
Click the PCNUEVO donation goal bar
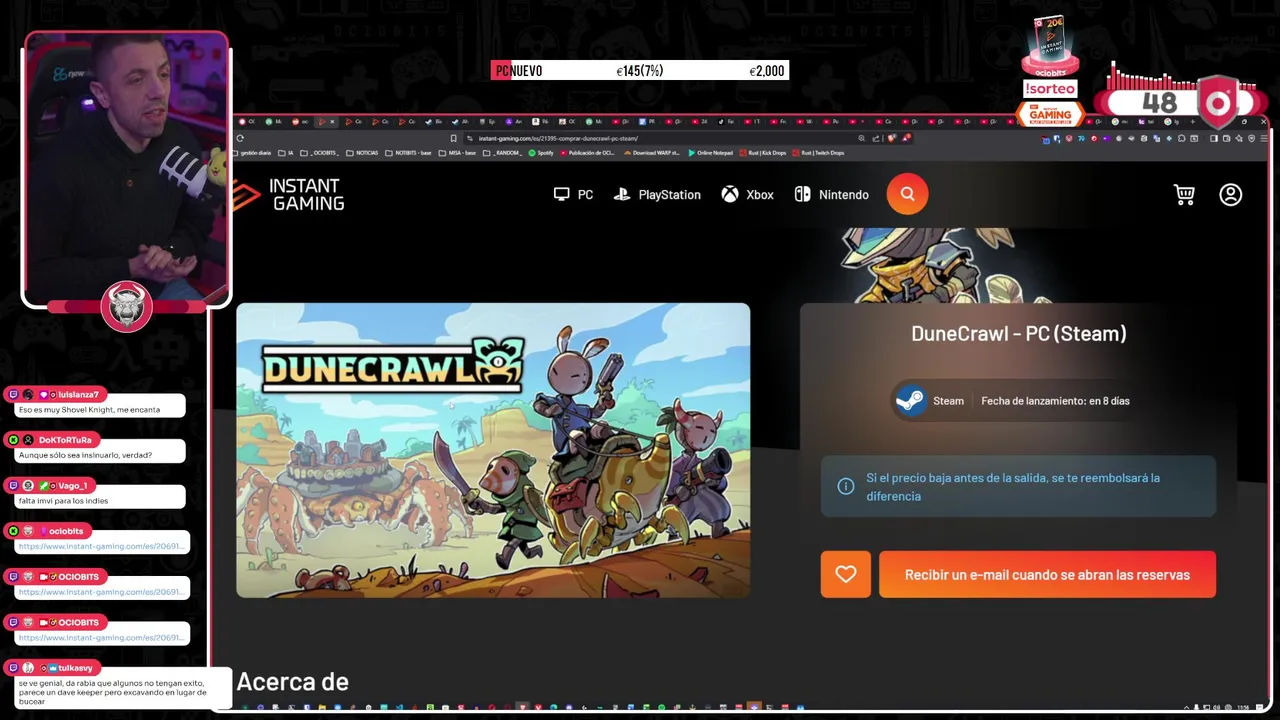point(639,71)
